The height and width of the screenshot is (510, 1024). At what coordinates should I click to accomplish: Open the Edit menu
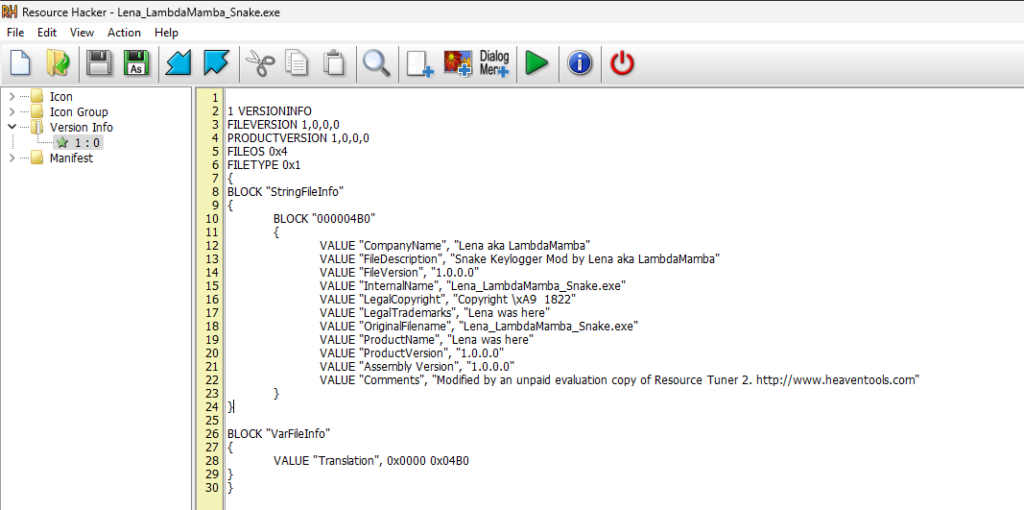coord(47,32)
